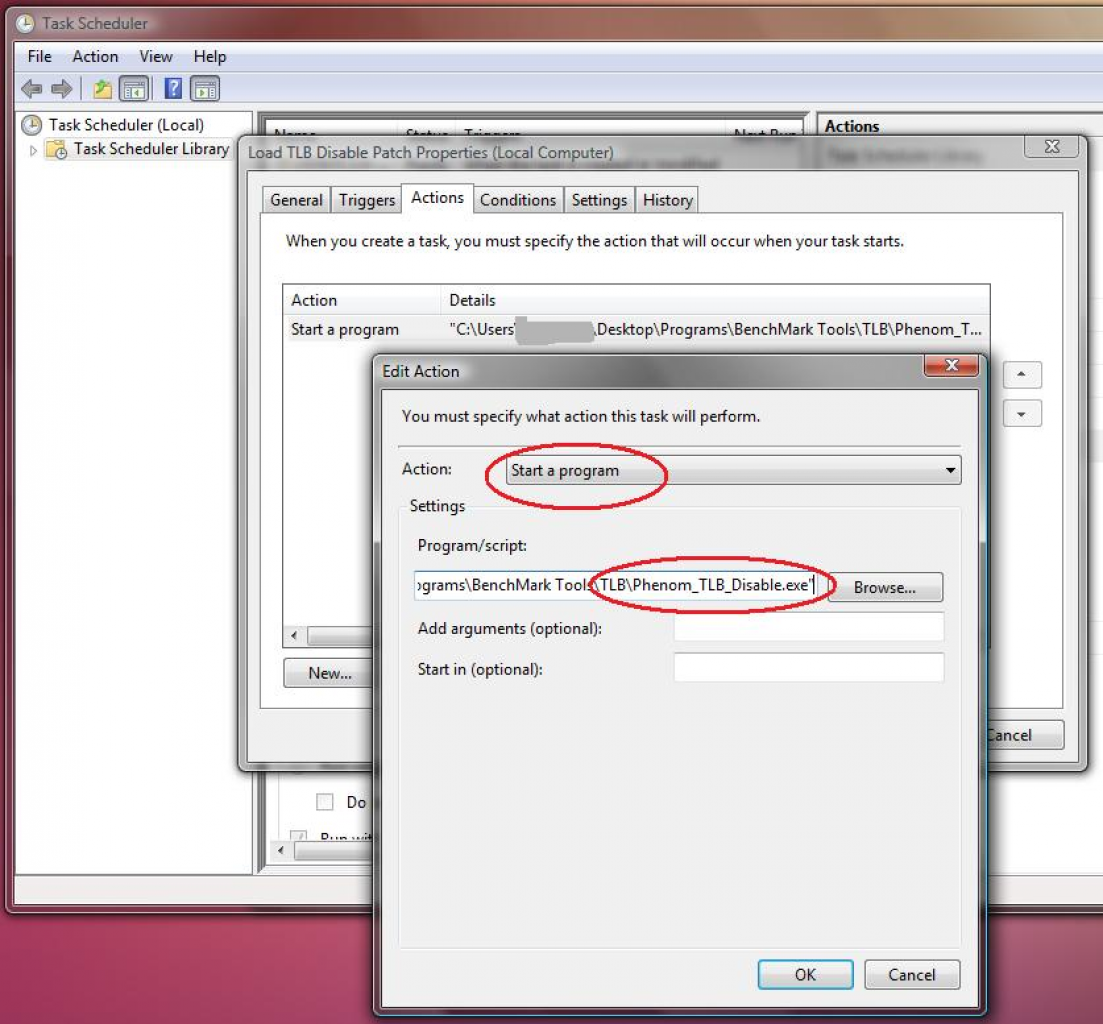Open the Action menu

coord(95,56)
